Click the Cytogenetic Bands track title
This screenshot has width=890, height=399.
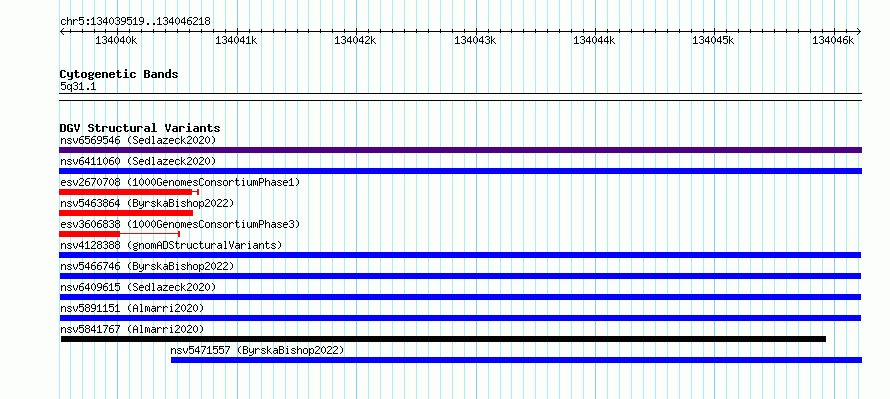point(119,74)
